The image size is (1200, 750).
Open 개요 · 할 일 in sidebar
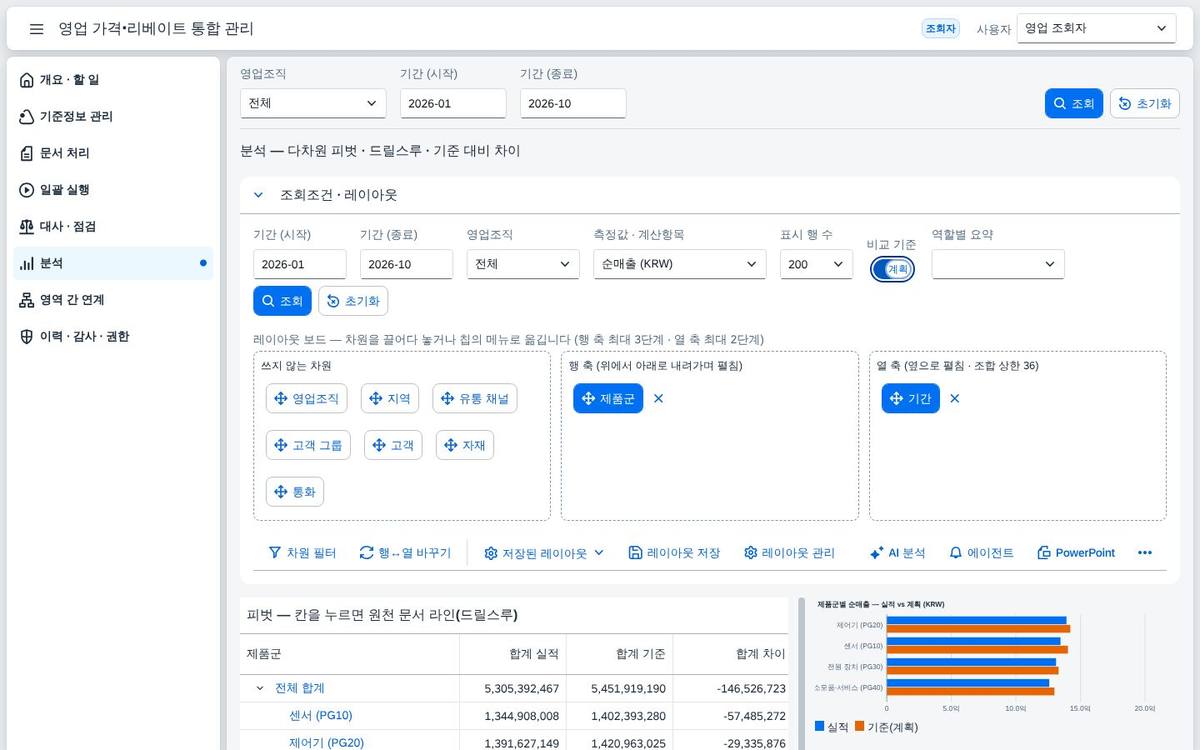(113, 80)
